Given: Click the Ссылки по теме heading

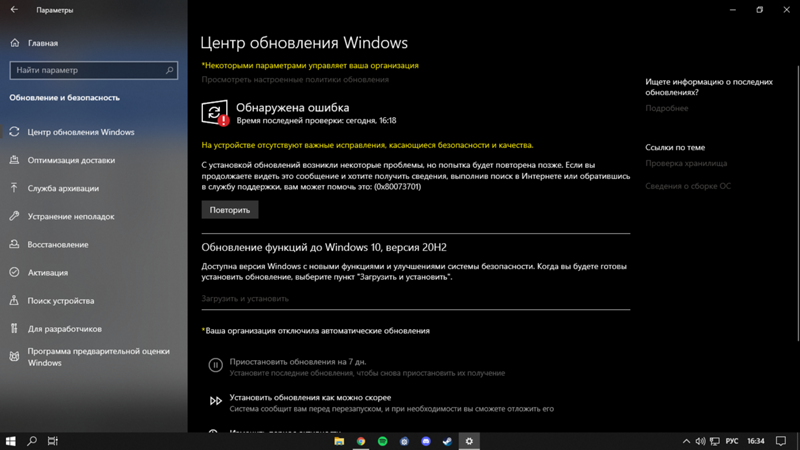Looking at the screenshot, I should click(675, 147).
